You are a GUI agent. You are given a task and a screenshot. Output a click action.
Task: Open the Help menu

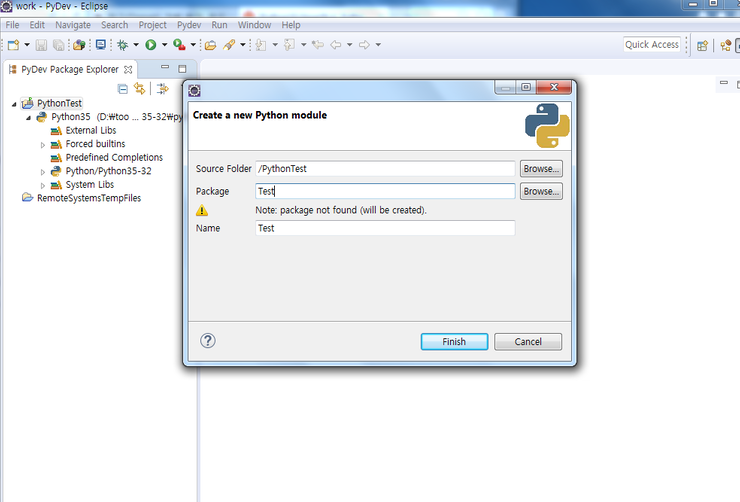[x=291, y=25]
